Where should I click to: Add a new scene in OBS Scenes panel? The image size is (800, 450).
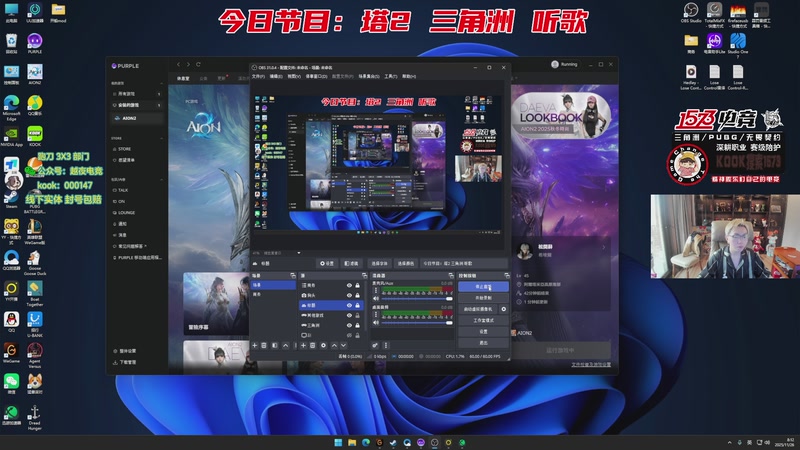[x=255, y=345]
